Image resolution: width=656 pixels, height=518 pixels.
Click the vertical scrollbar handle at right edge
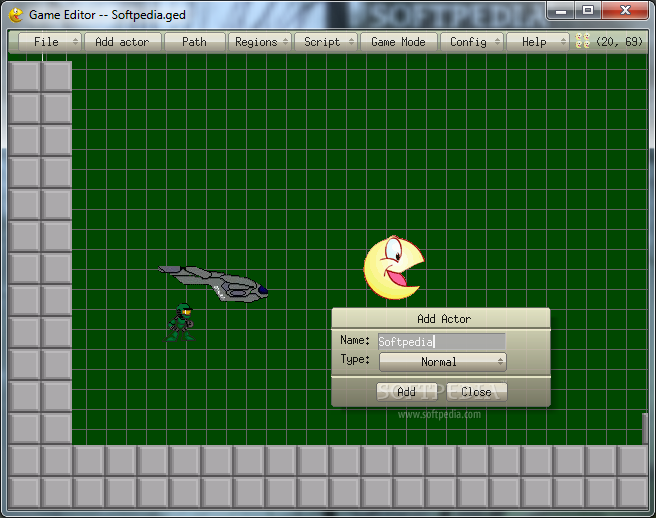tap(645, 428)
